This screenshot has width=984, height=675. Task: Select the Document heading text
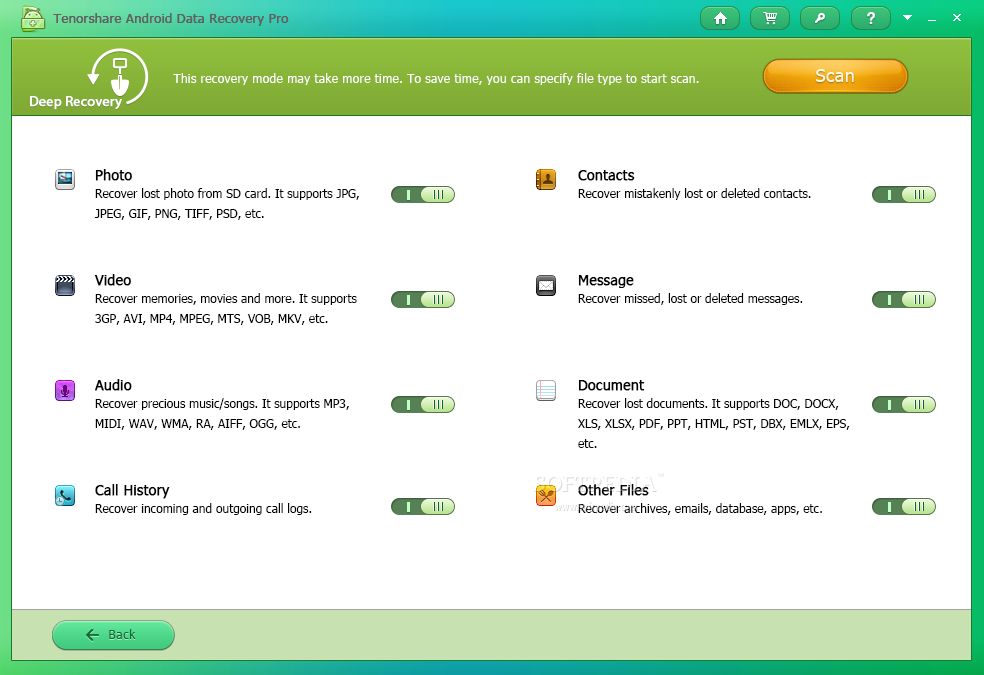[x=611, y=385]
